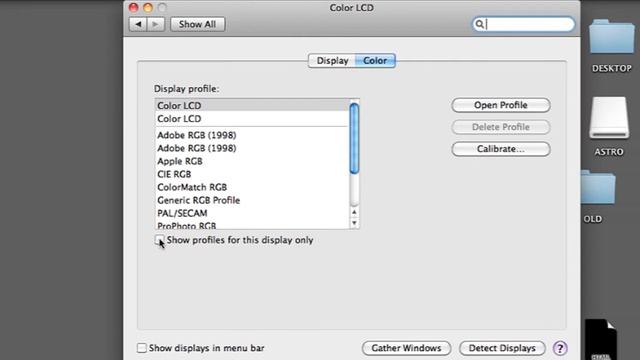Select the highlighted Color LCD profile
Screen dimensions: 640x360
(252, 105)
